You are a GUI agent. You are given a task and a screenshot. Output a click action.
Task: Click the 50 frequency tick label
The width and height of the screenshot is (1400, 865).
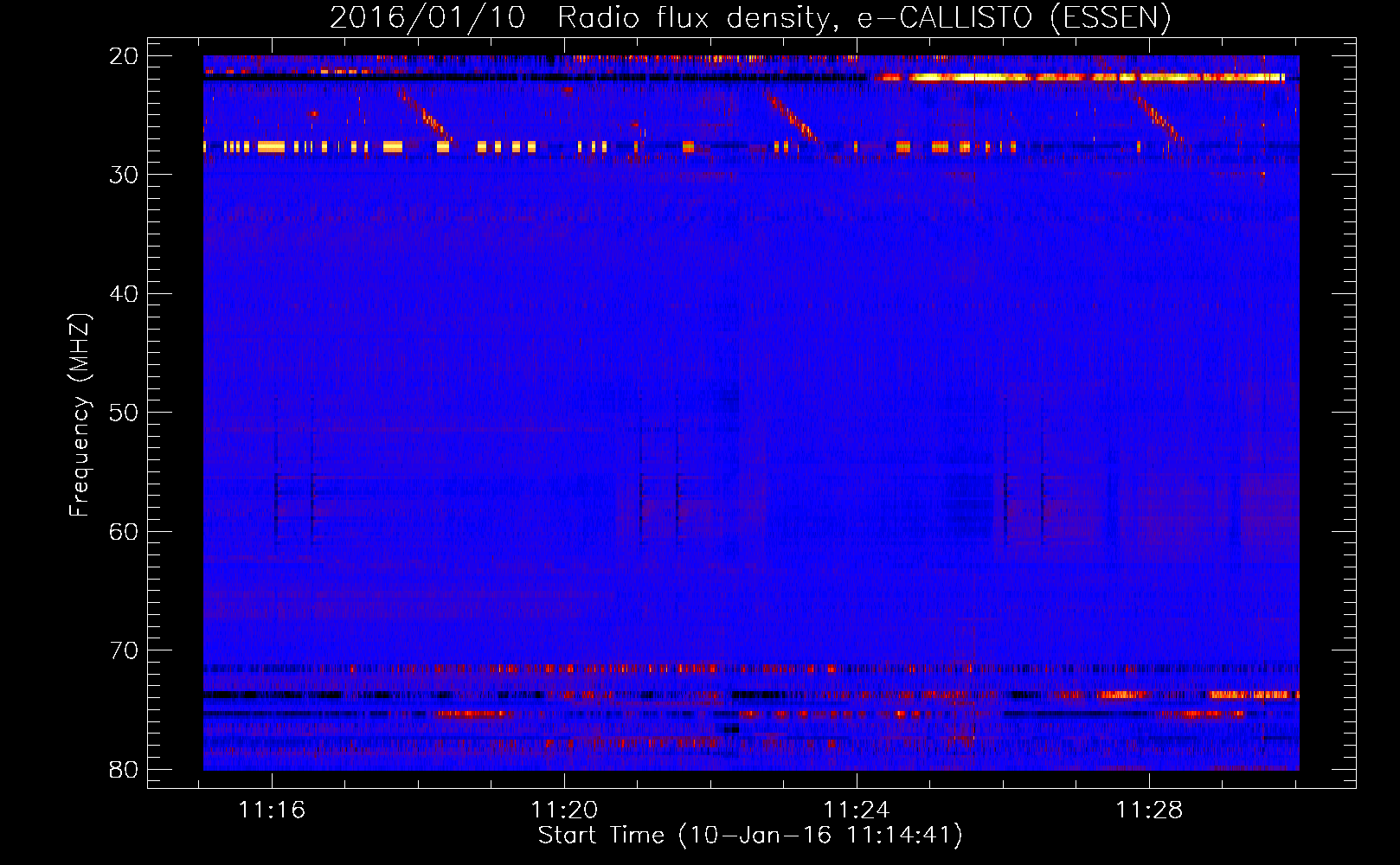(x=124, y=413)
